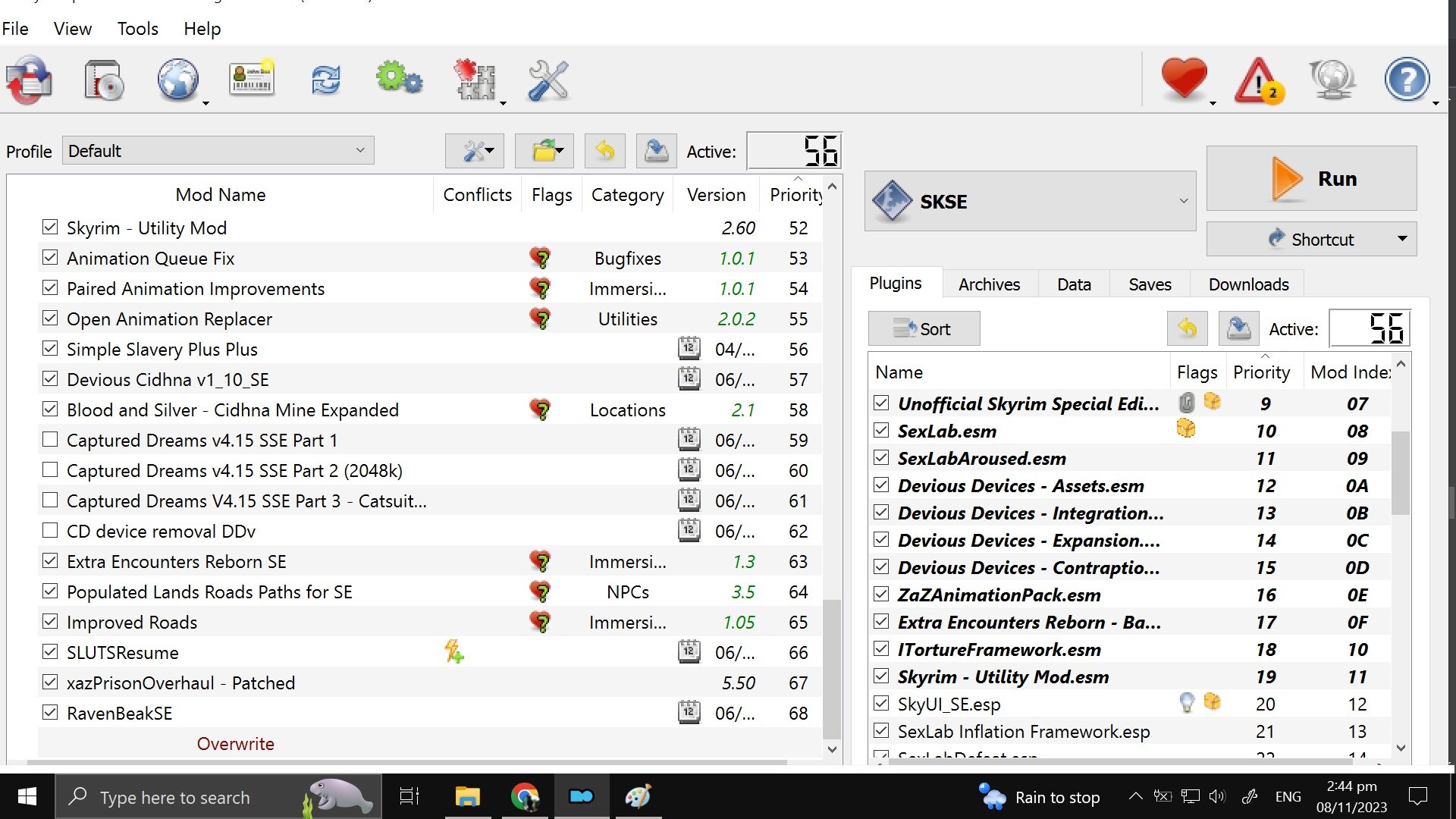Expand the SKSE executable dropdown
1456x819 pixels.
point(1030,201)
